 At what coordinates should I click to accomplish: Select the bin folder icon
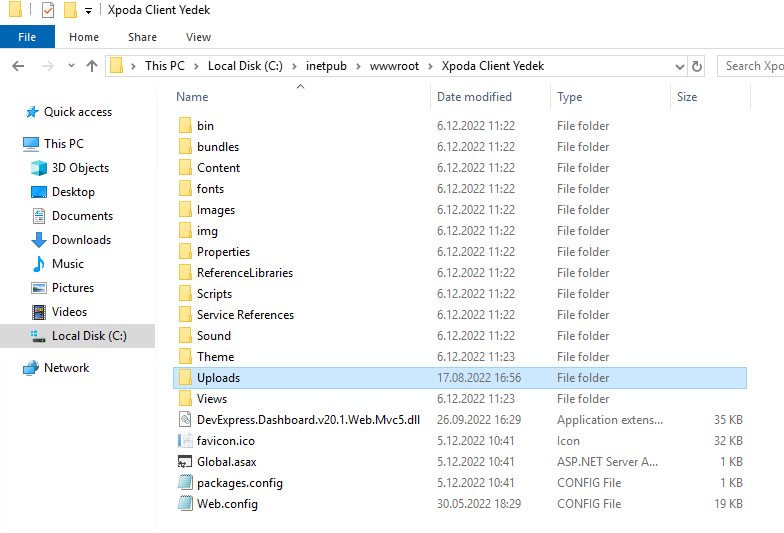click(x=185, y=126)
